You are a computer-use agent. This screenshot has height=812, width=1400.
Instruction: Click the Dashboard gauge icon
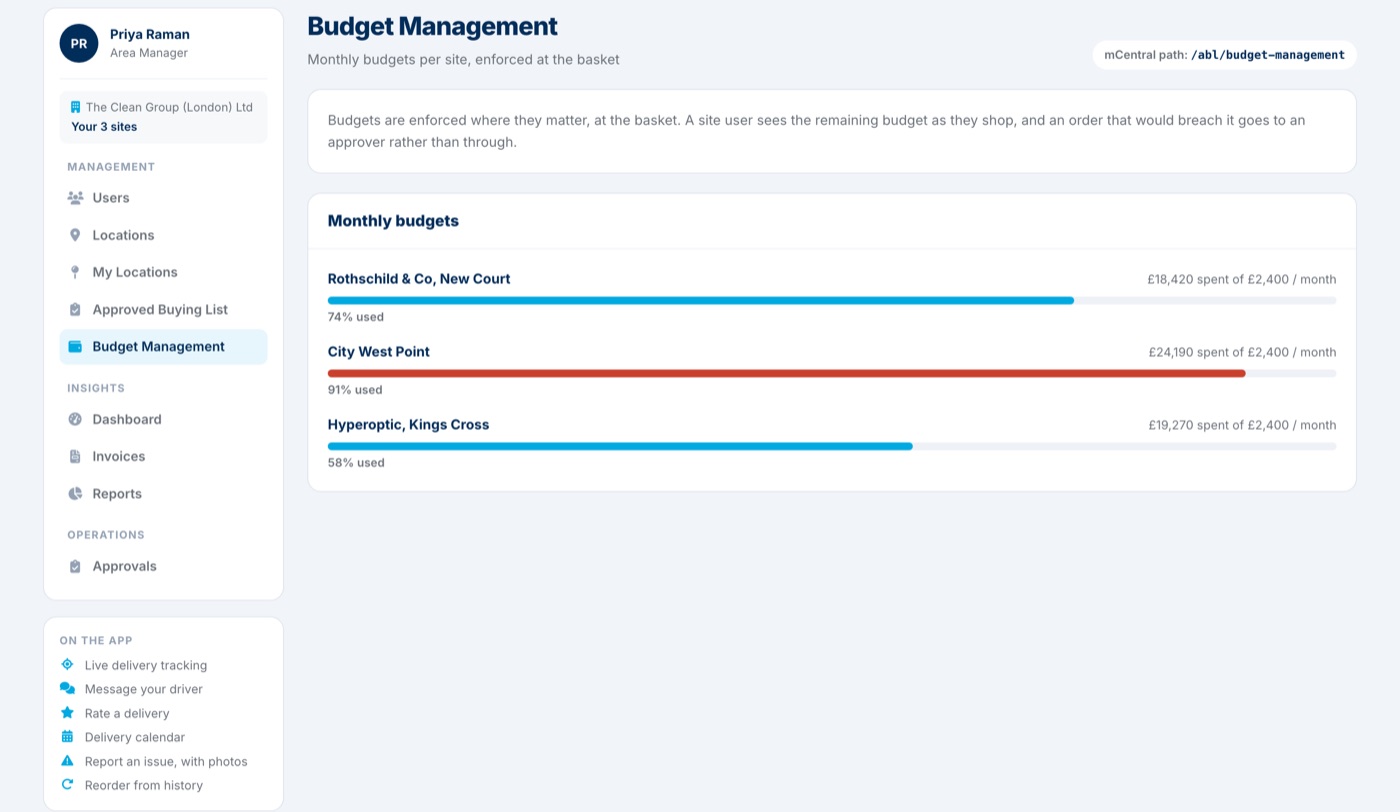click(x=75, y=419)
